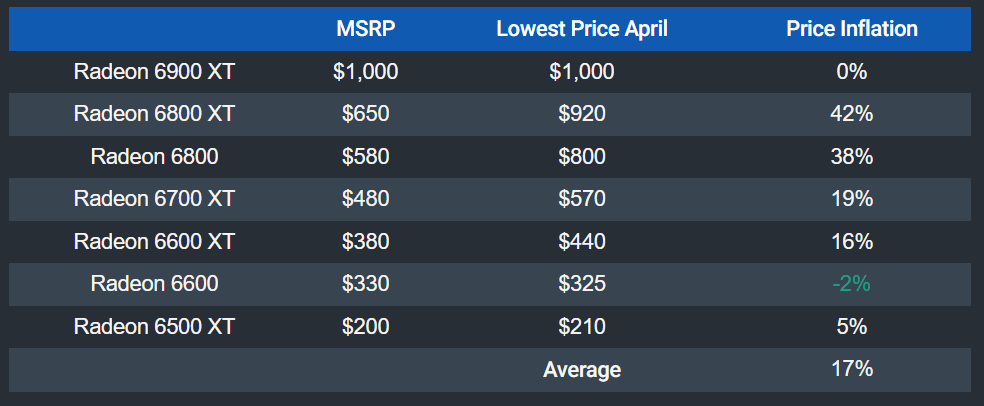
Task: Click the Radeon 6800 row label
Action: point(154,156)
